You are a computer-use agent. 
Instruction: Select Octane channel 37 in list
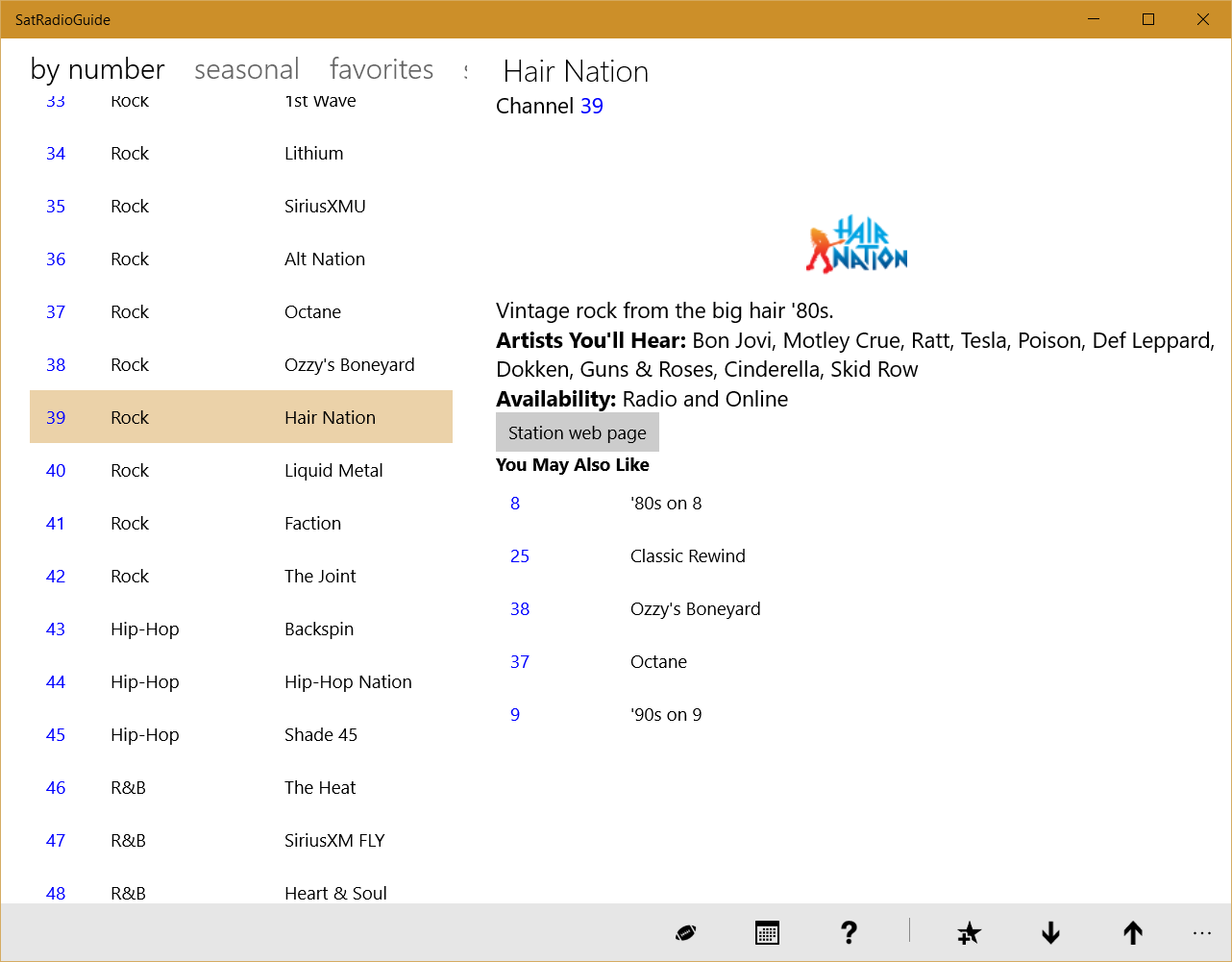click(x=241, y=311)
